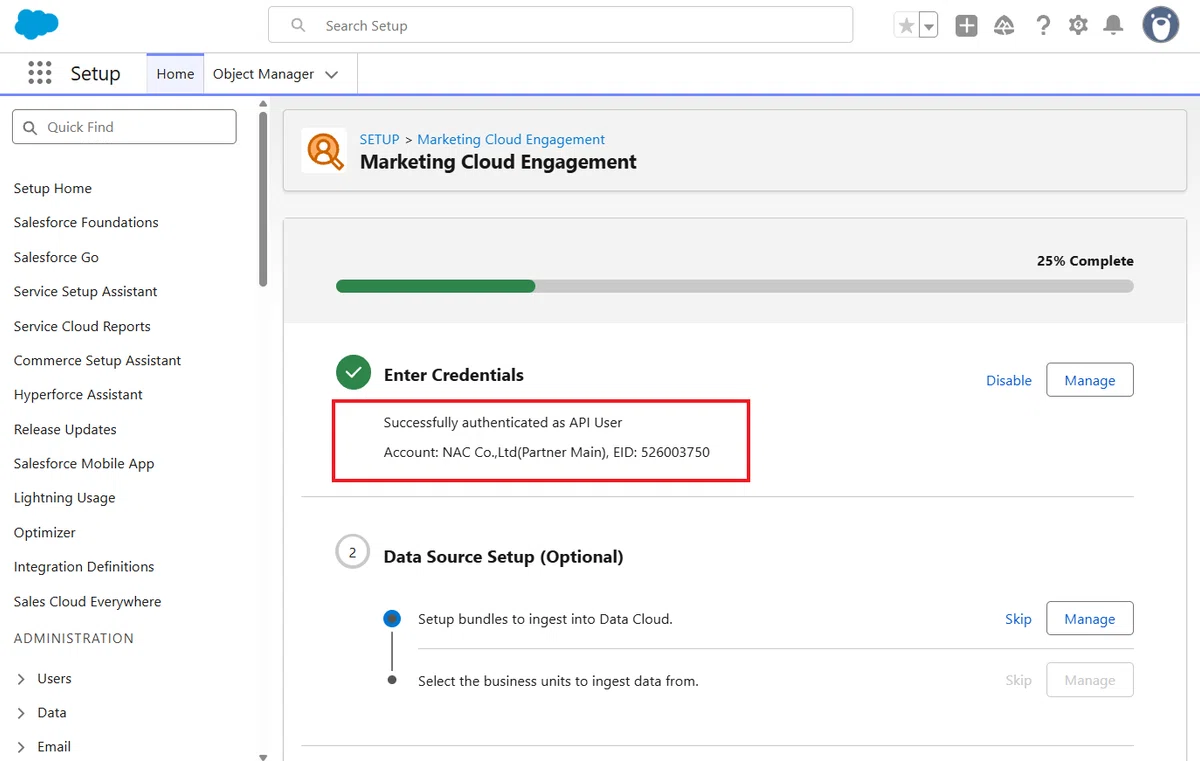This screenshot has height=761, width=1200.
Task: Open the user profile avatar
Action: click(1161, 25)
